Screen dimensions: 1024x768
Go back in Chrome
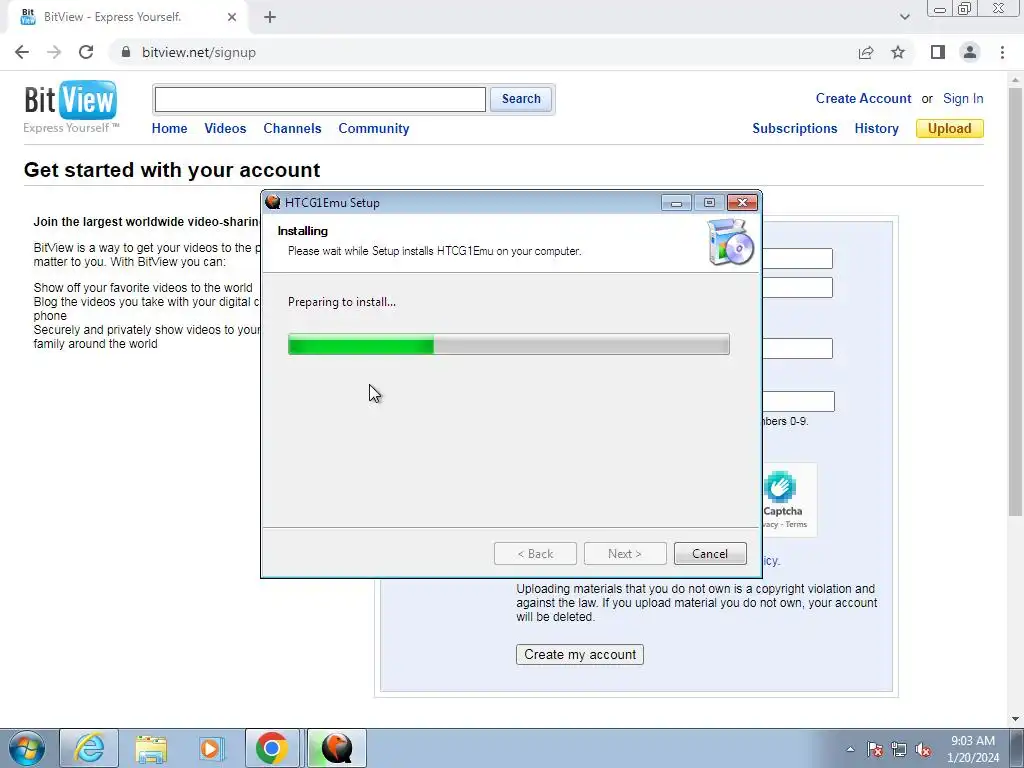[x=22, y=52]
